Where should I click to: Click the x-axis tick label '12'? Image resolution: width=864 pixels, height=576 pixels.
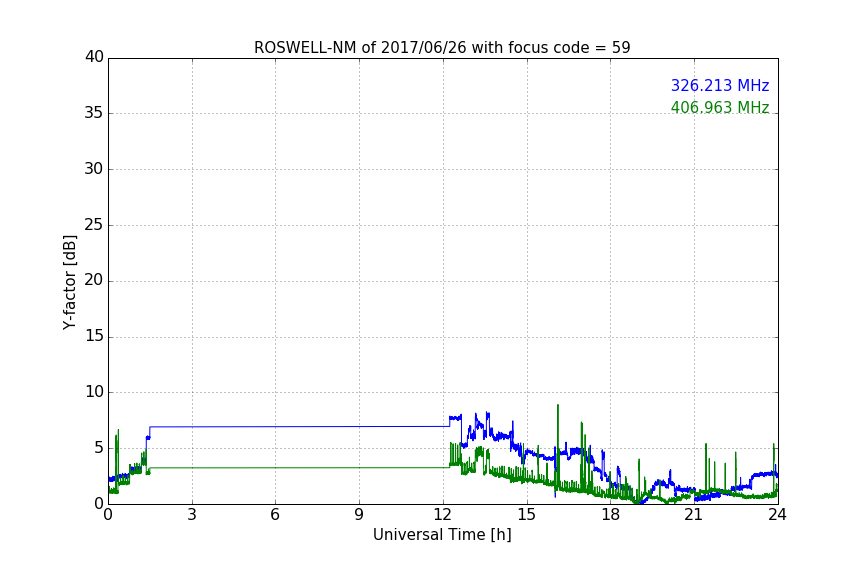point(443,515)
